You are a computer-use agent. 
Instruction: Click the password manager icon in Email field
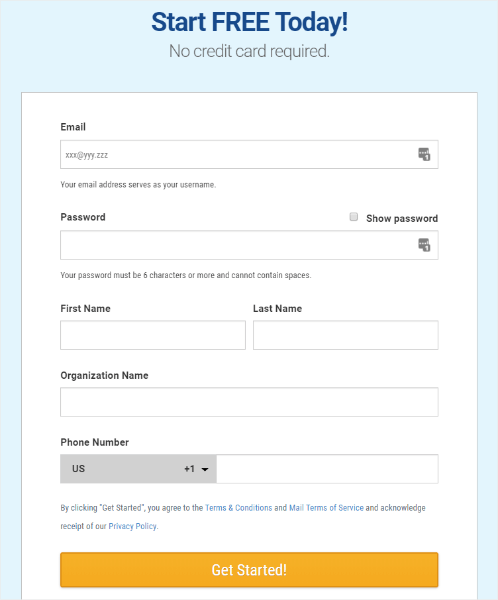click(x=424, y=154)
